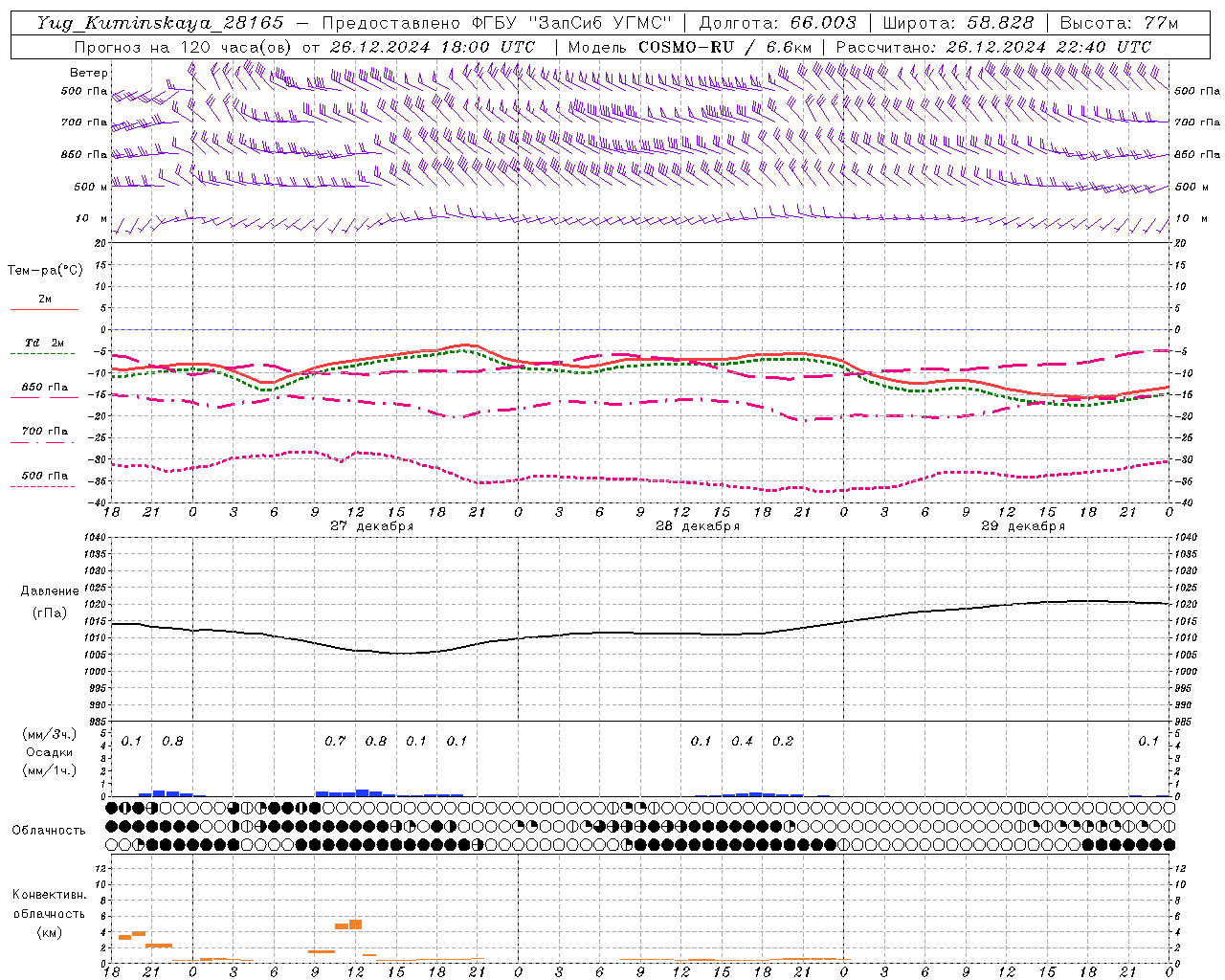The image size is (1225, 980).
Task: Click the 0.2 precipitation amount
Action: pos(783,742)
